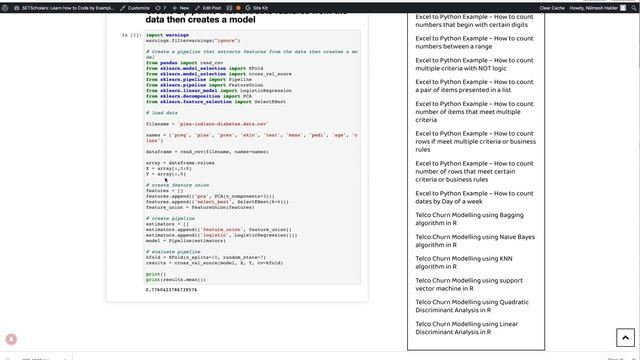Open Telco Churn Modelling using Quadratic Discriminant Analysis link
640x360 pixels.
pyautogui.click(x=472, y=306)
